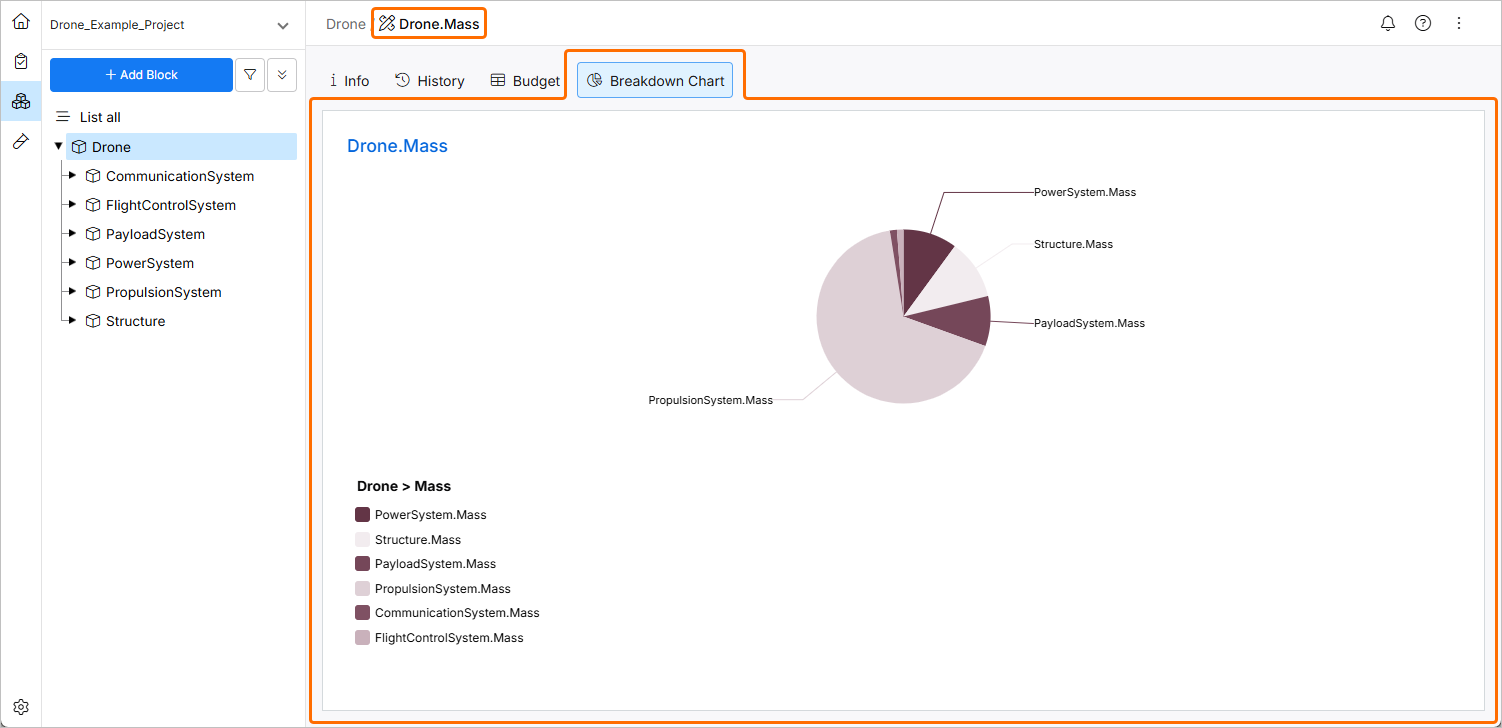Open the settings gear at the bottom
This screenshot has height=728, width=1502.
pyautogui.click(x=20, y=706)
